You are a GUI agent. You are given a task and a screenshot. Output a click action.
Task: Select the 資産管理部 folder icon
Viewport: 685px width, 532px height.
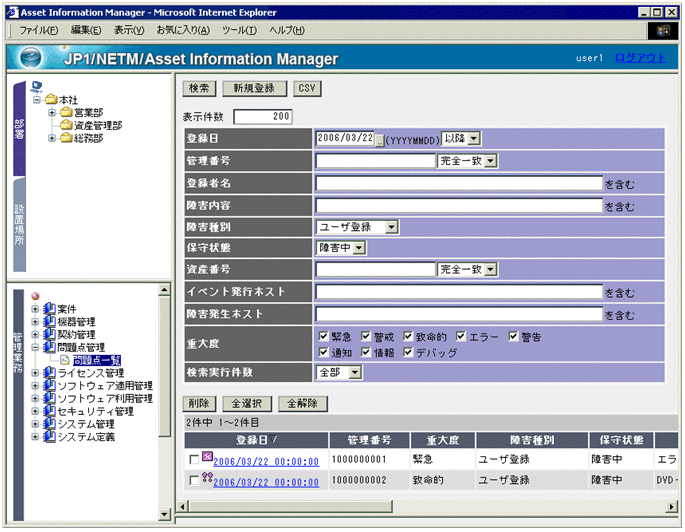(66, 126)
